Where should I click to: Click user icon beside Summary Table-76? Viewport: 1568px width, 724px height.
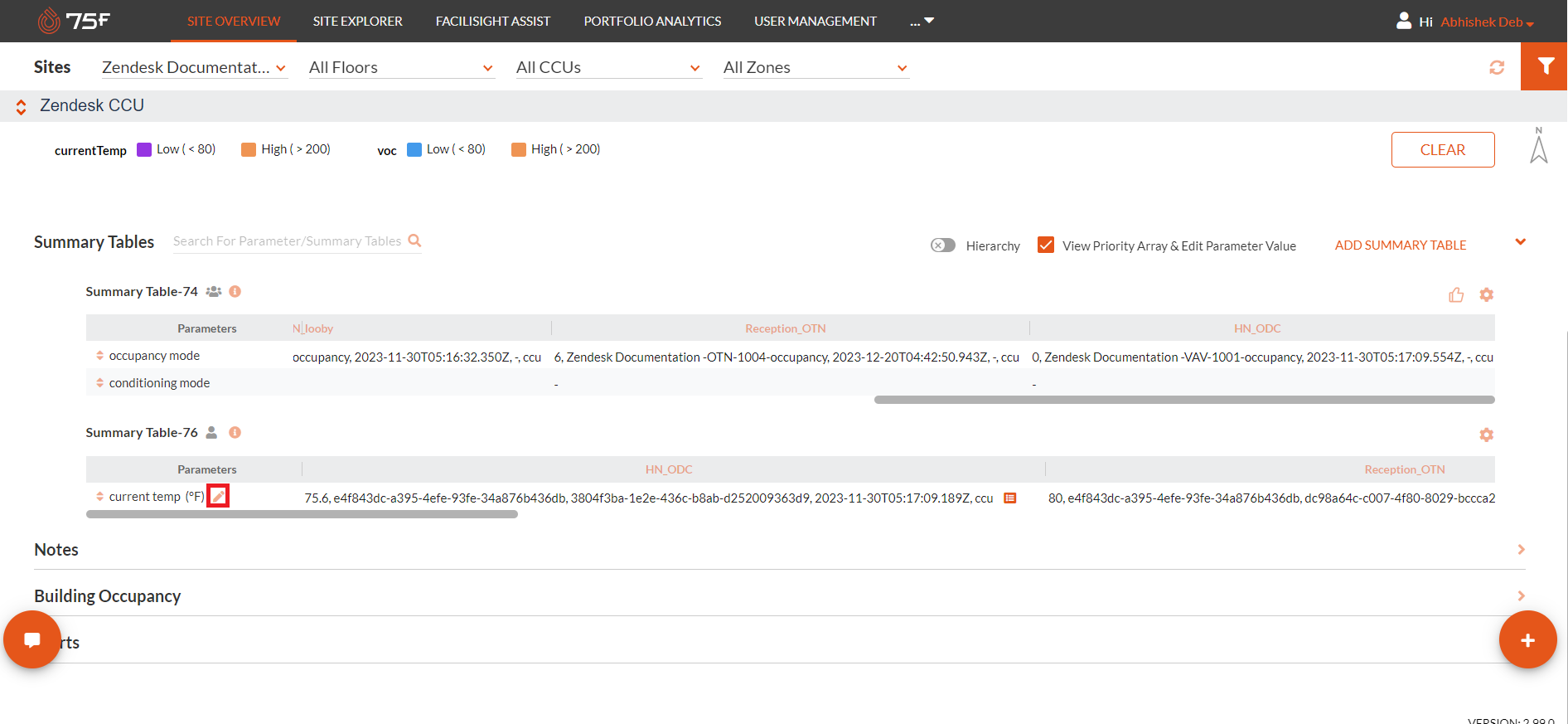212,433
